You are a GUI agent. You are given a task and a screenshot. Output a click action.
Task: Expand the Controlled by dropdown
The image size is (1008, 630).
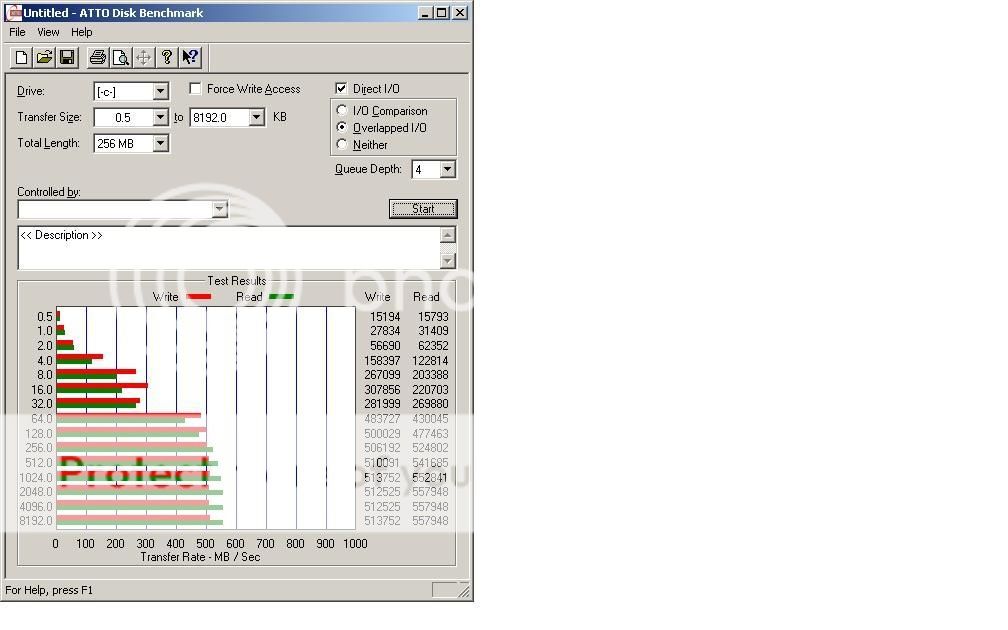point(220,209)
